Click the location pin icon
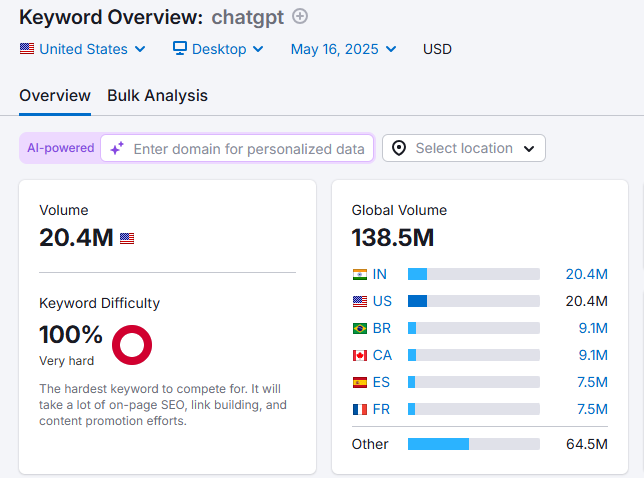This screenshot has width=644, height=478. [x=399, y=148]
